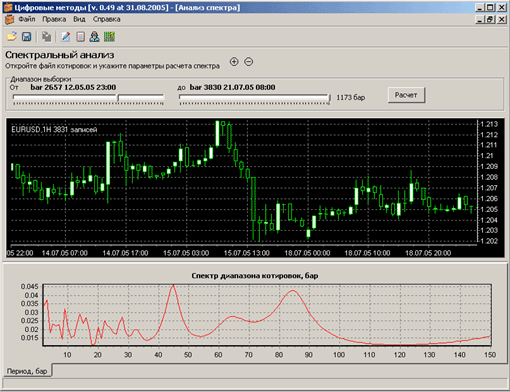Select the Период, бар tab
This screenshot has width=510, height=392.
[x=27, y=371]
